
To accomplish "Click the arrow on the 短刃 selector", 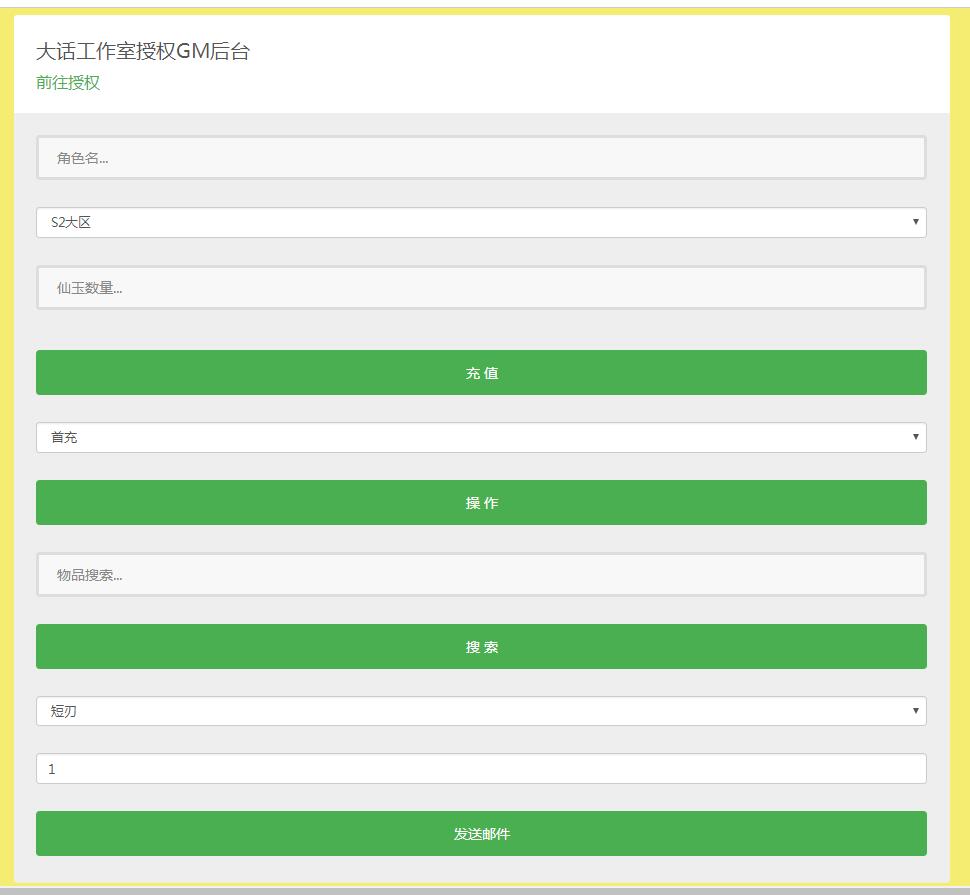I will (x=915, y=711).
